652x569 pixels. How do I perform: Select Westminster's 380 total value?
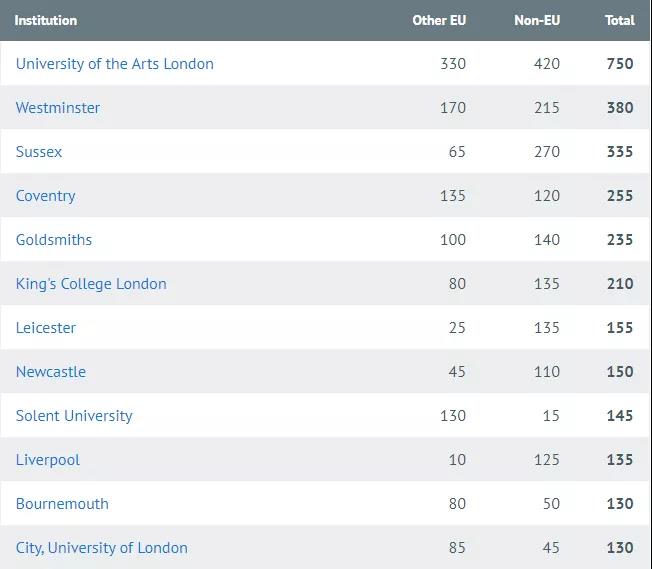click(620, 108)
